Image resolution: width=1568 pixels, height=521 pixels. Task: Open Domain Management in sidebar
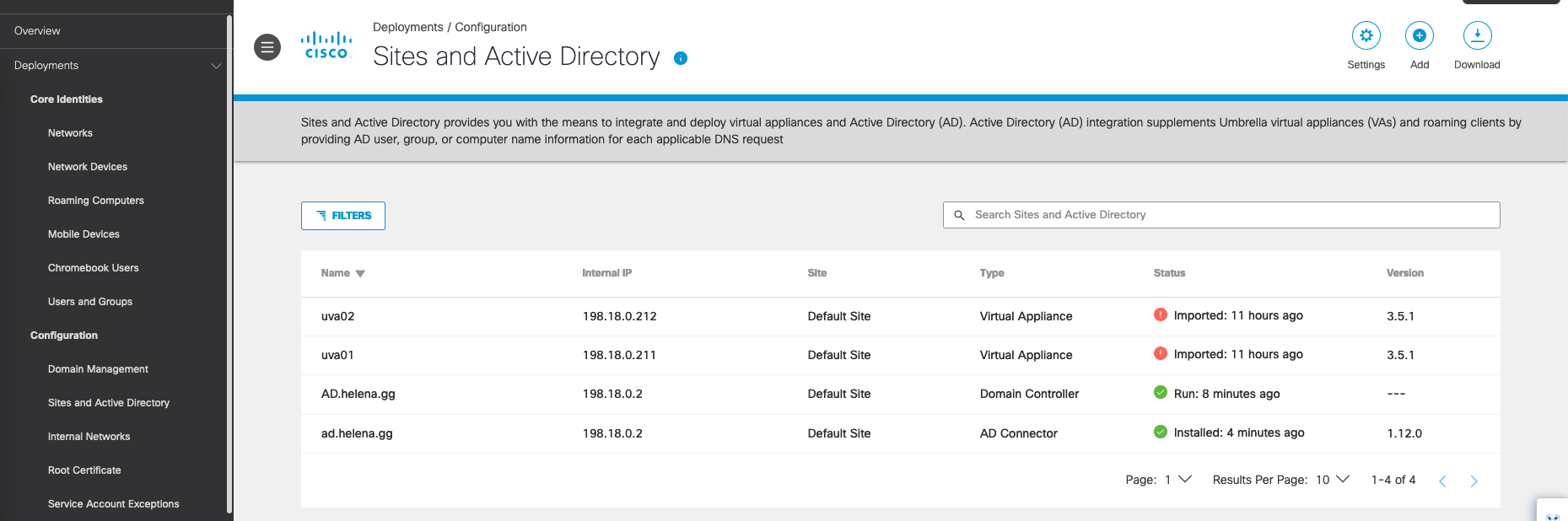pyautogui.click(x=98, y=369)
